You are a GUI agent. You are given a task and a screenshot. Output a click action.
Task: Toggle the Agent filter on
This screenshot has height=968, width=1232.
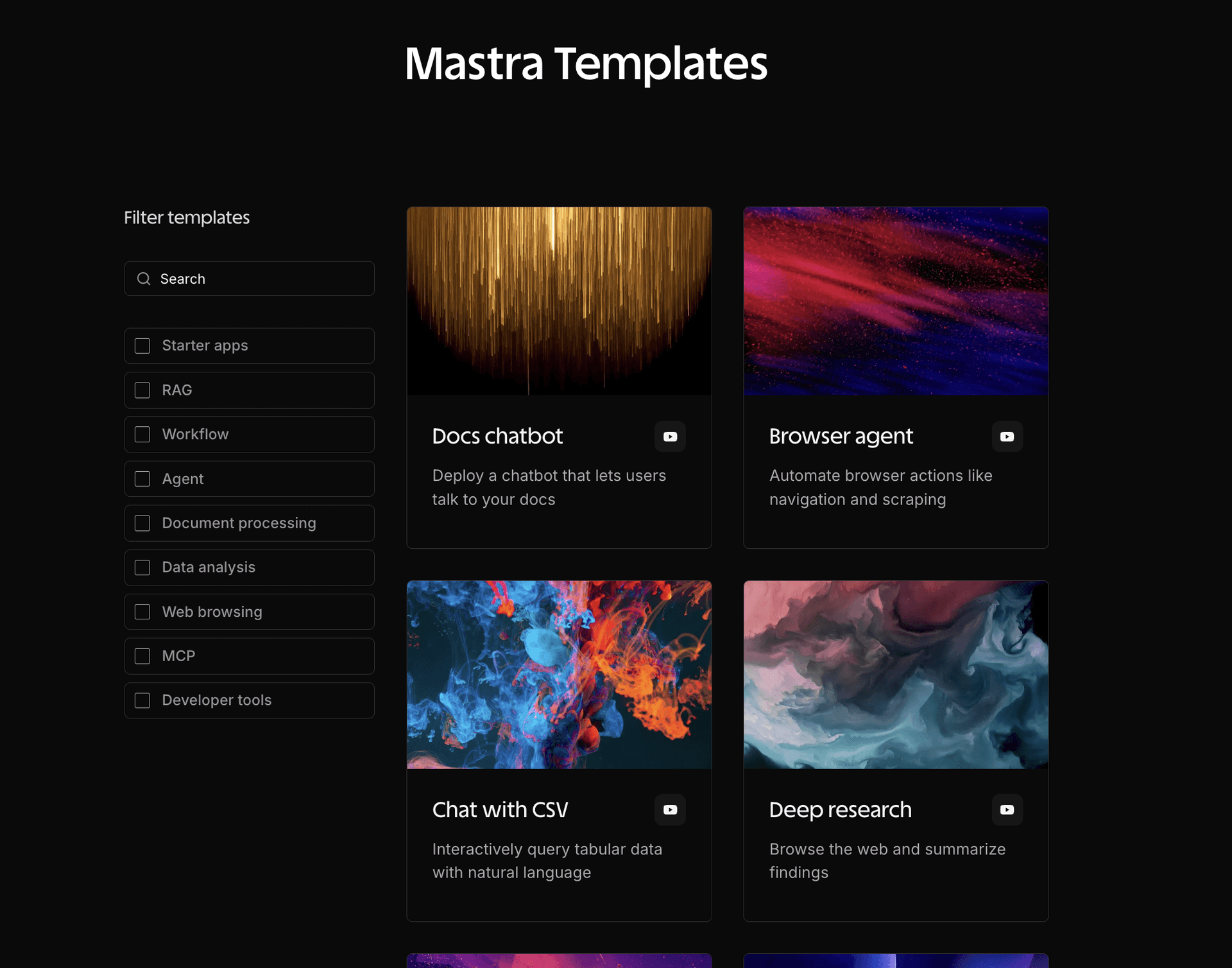142,478
